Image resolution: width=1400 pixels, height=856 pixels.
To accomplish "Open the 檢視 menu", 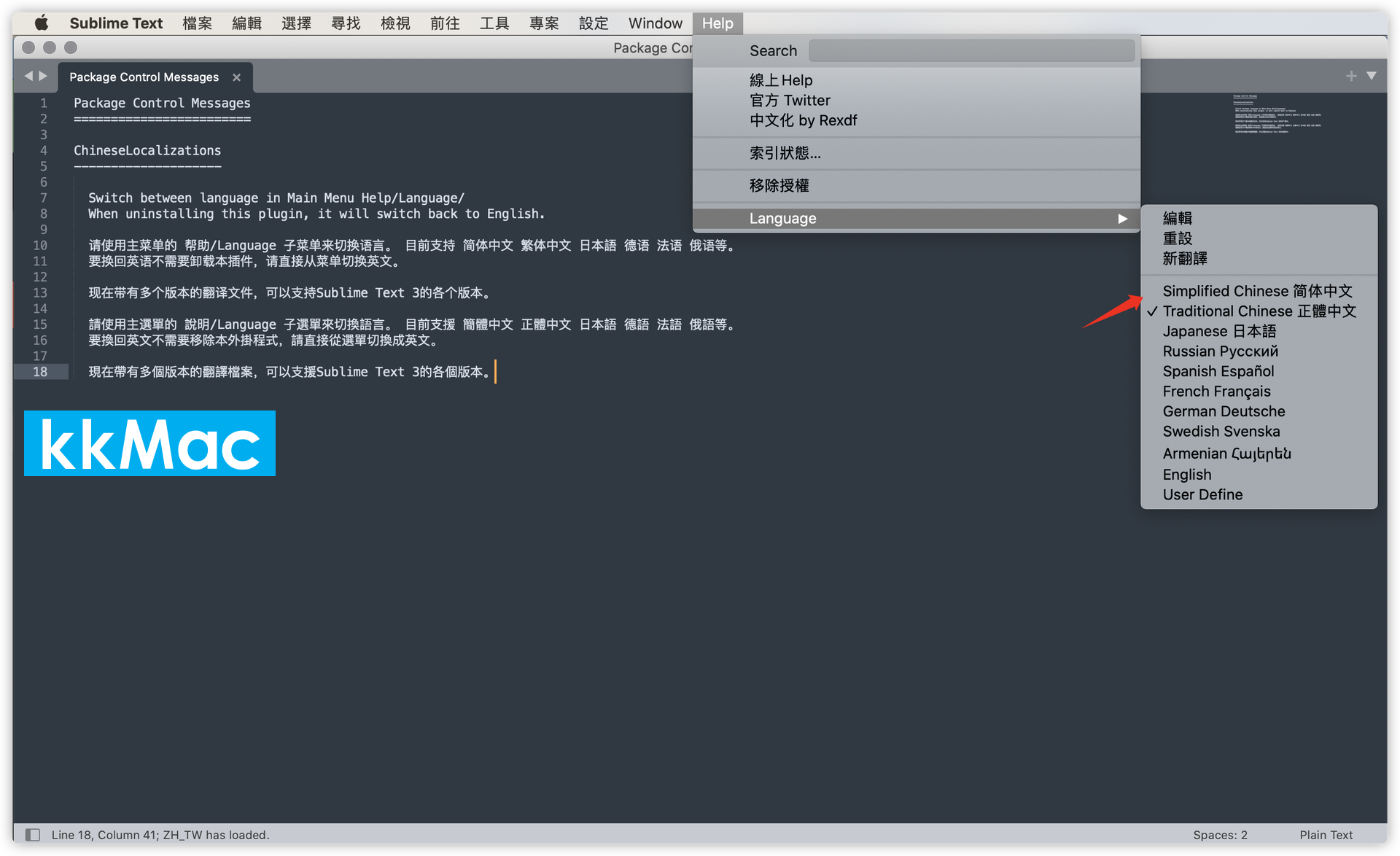I will (x=395, y=23).
